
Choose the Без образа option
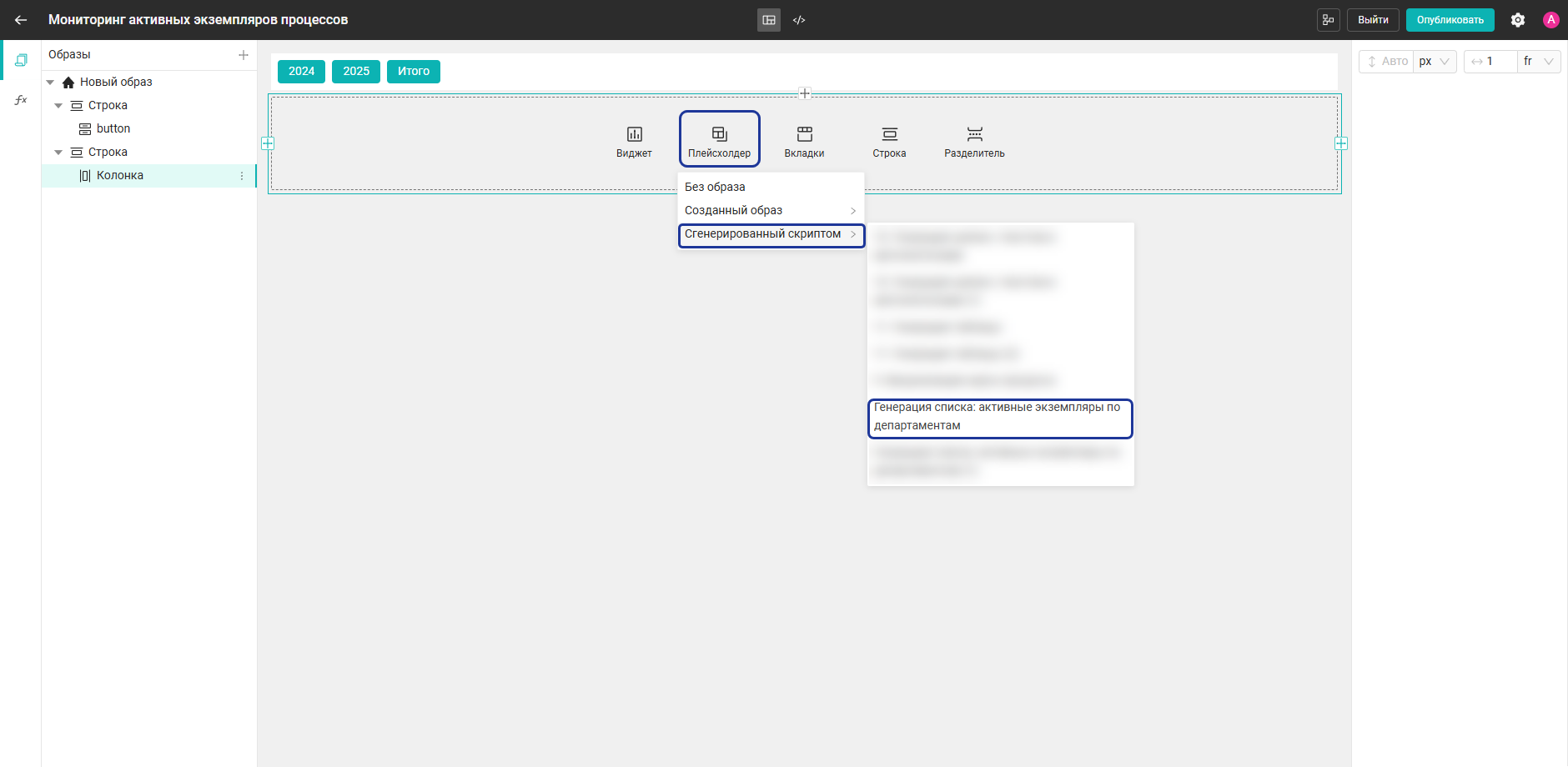click(x=771, y=188)
